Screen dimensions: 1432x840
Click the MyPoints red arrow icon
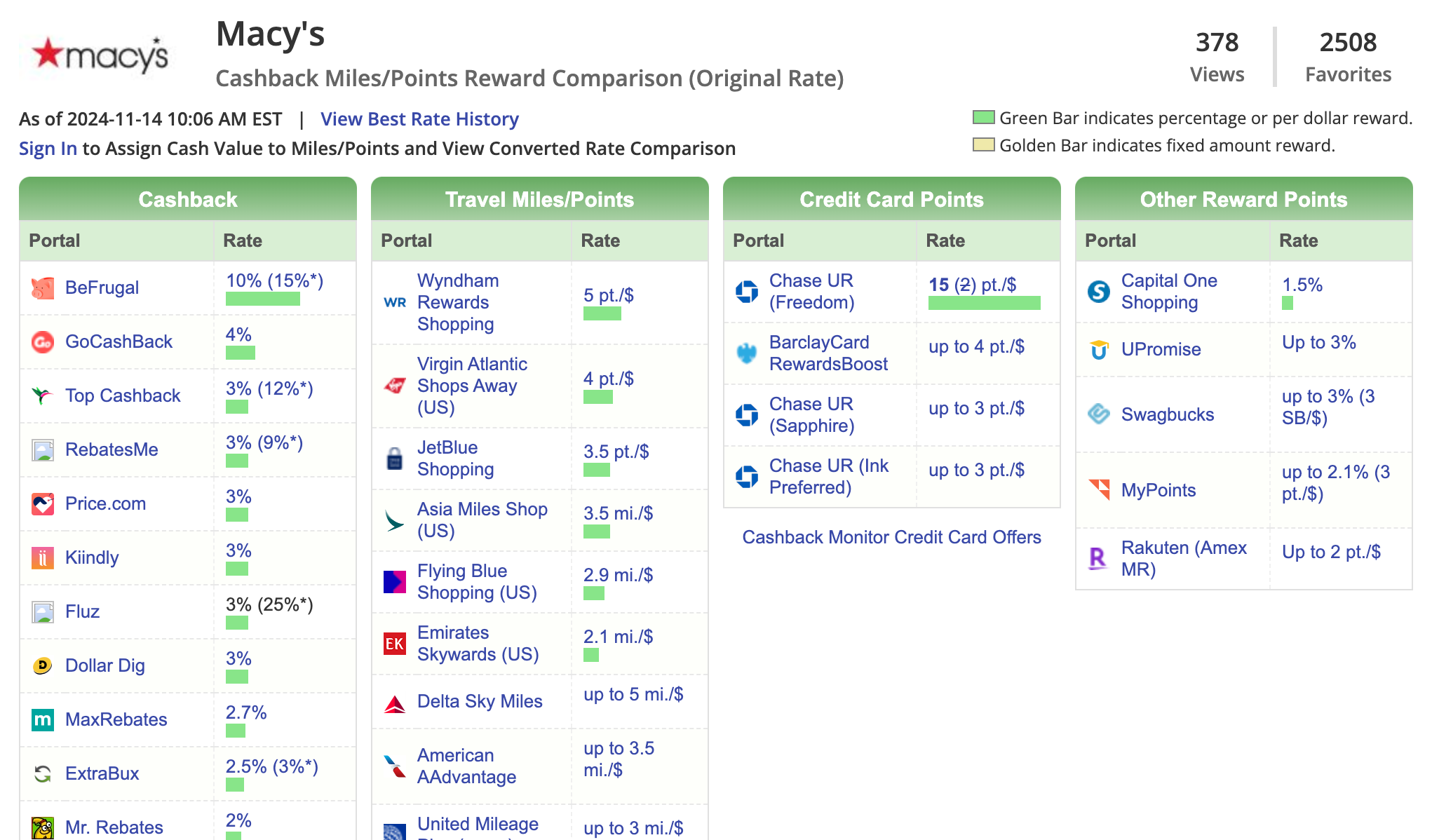(1099, 490)
